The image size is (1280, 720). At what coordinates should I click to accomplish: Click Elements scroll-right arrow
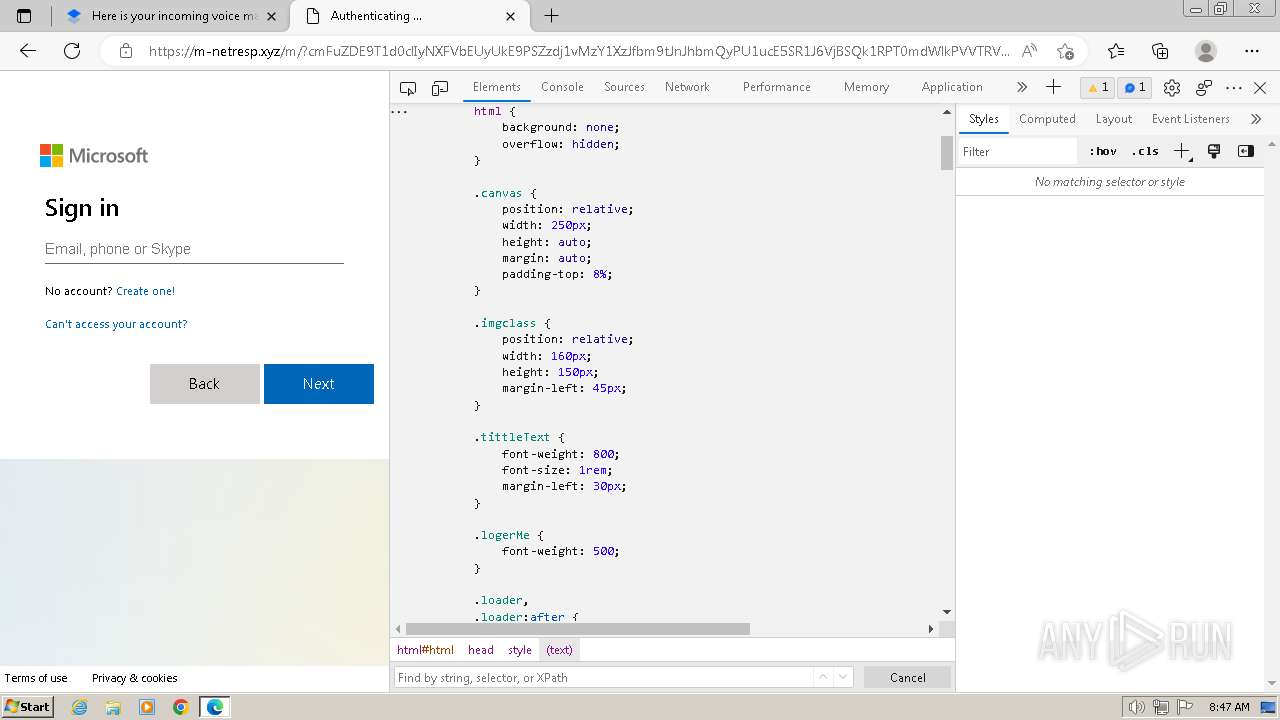point(931,629)
